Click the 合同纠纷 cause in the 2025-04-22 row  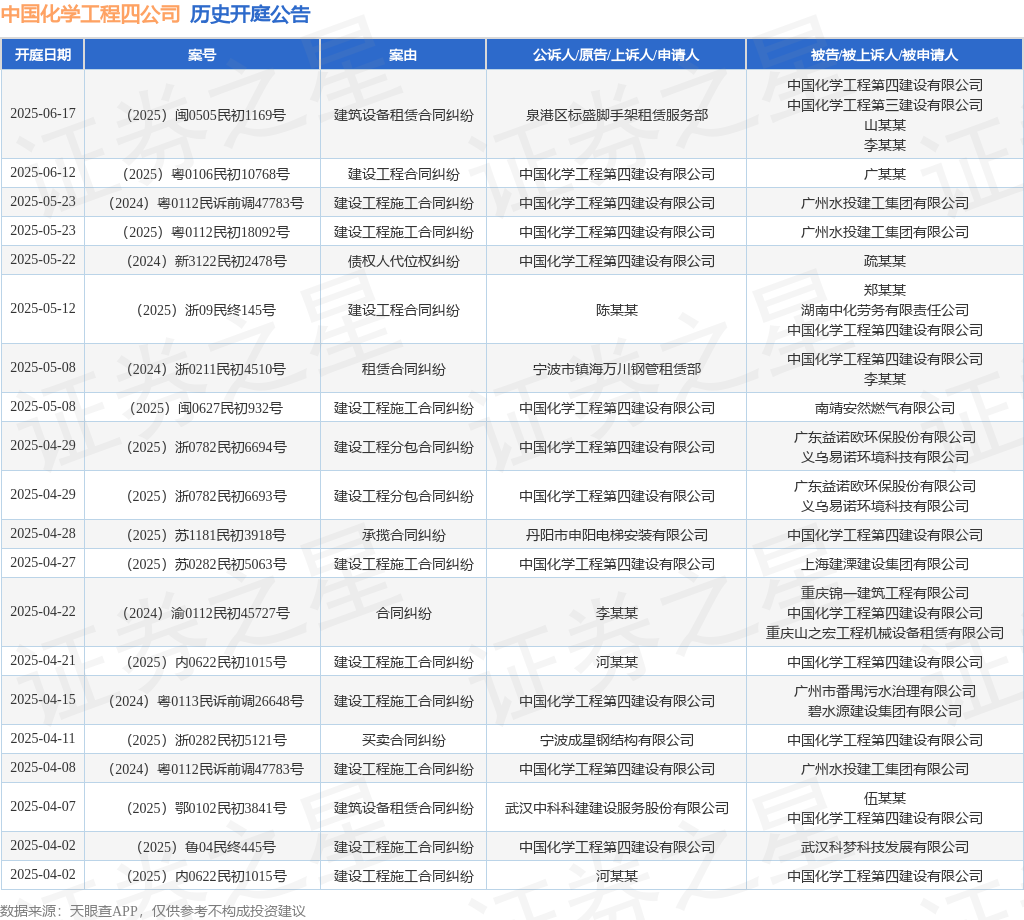pyautogui.click(x=404, y=613)
